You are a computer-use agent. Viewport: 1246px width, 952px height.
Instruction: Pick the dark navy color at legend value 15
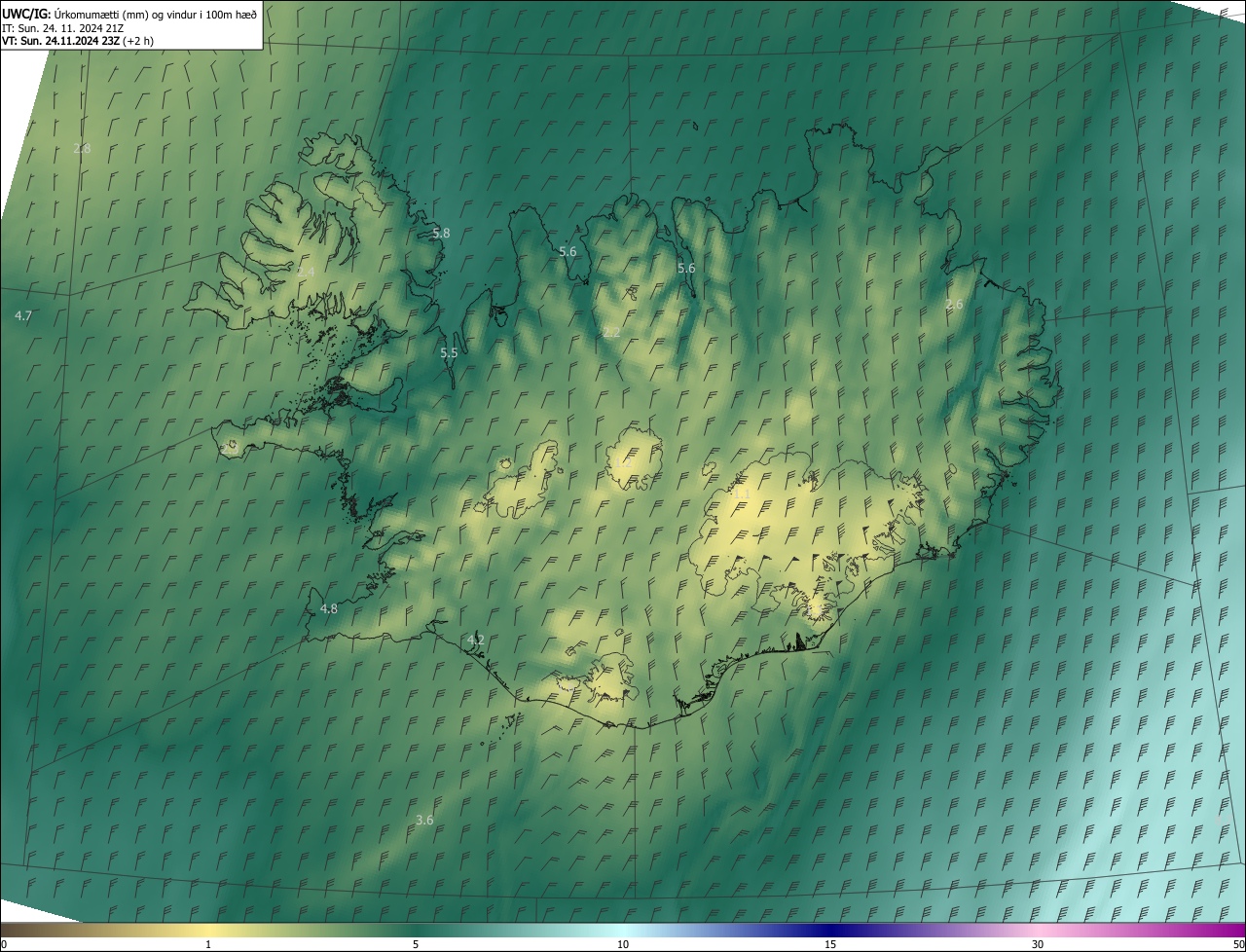tap(830, 931)
